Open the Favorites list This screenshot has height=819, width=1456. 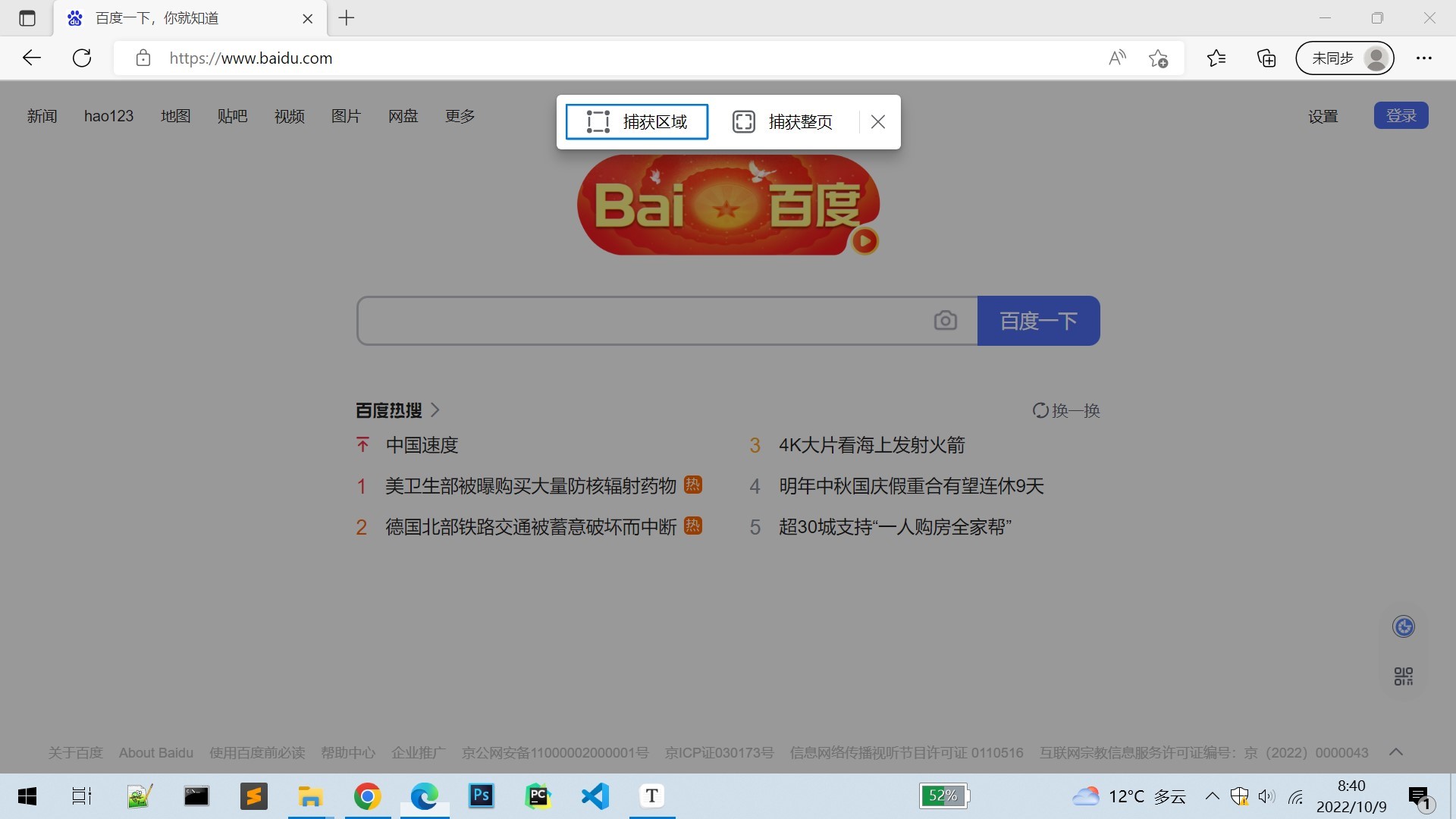coord(1216,58)
